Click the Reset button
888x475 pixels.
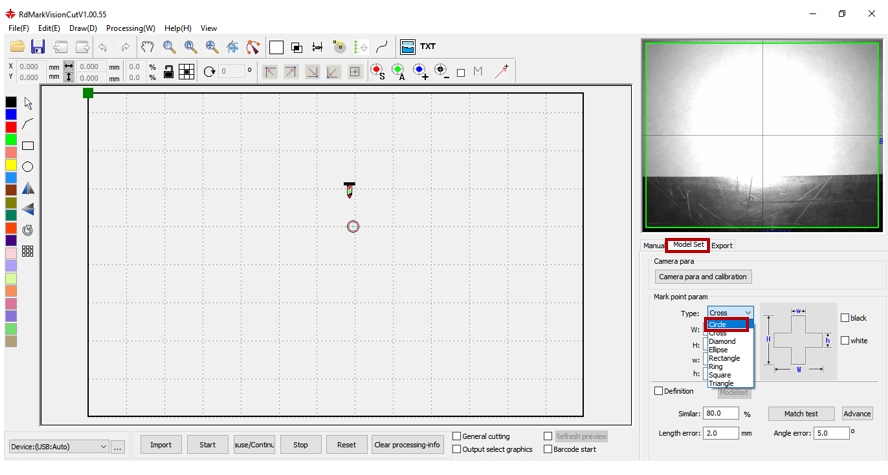(x=347, y=444)
